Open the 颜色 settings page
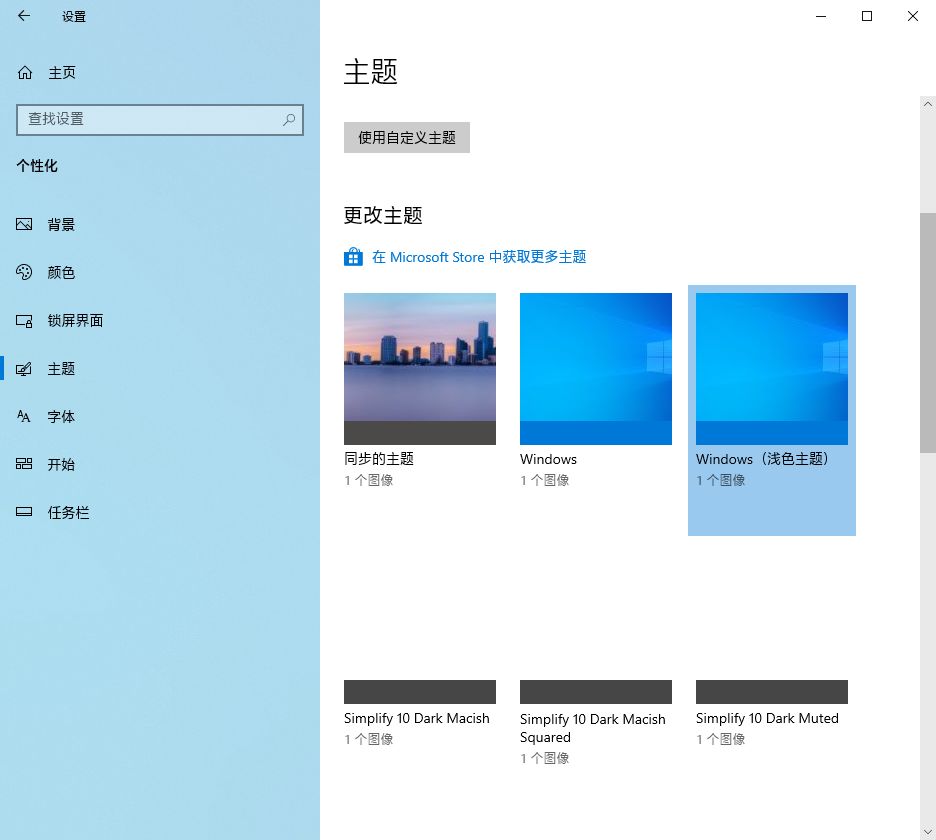This screenshot has height=840, width=936. 160,272
